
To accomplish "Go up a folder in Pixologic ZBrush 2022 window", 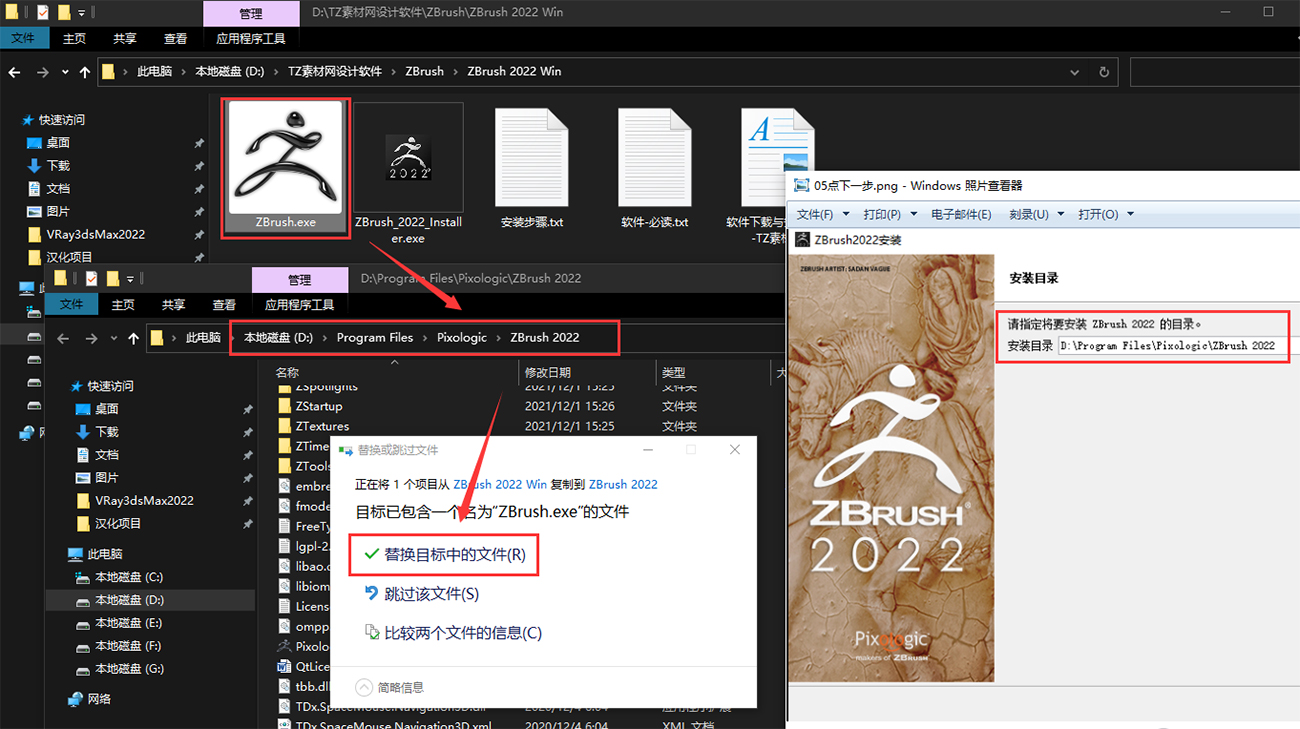I will (x=134, y=338).
